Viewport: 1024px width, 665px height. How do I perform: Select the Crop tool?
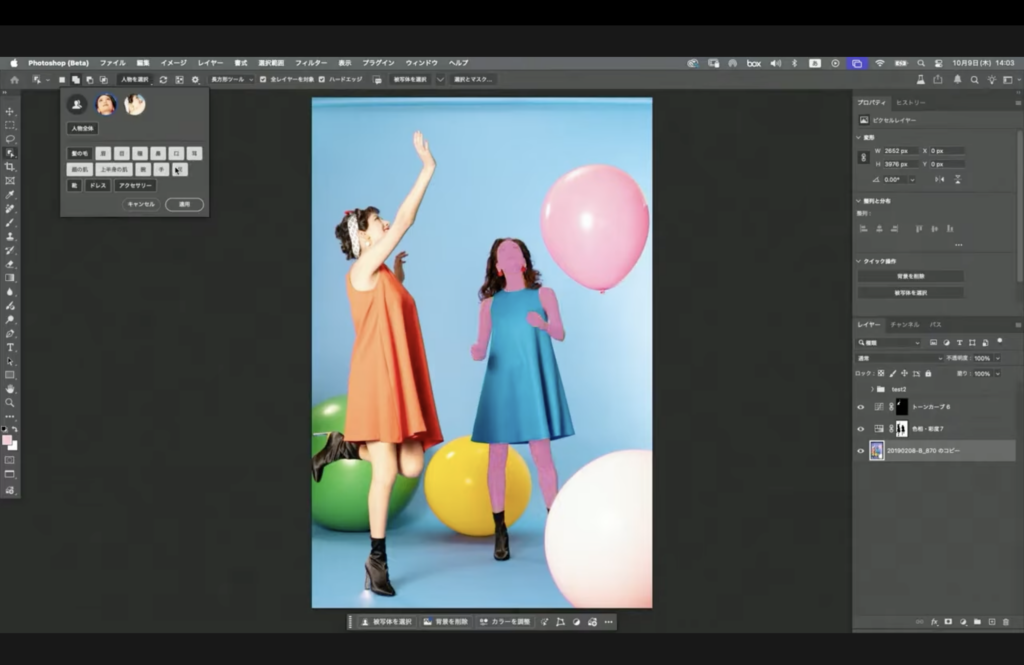(x=10, y=166)
